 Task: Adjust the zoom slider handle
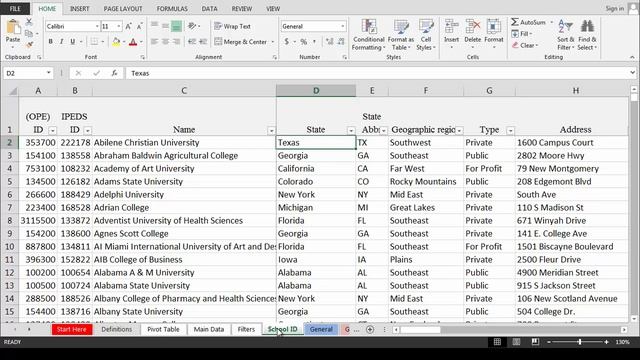(580, 342)
